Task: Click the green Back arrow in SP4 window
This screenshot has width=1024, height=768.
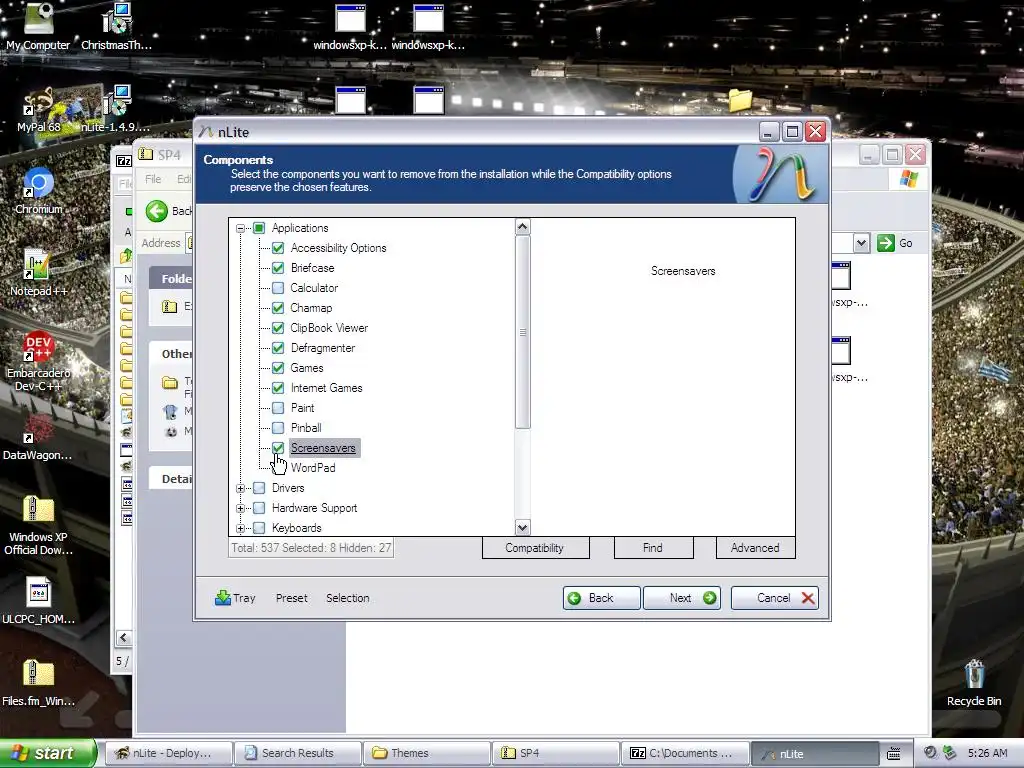Action: pyautogui.click(x=157, y=211)
